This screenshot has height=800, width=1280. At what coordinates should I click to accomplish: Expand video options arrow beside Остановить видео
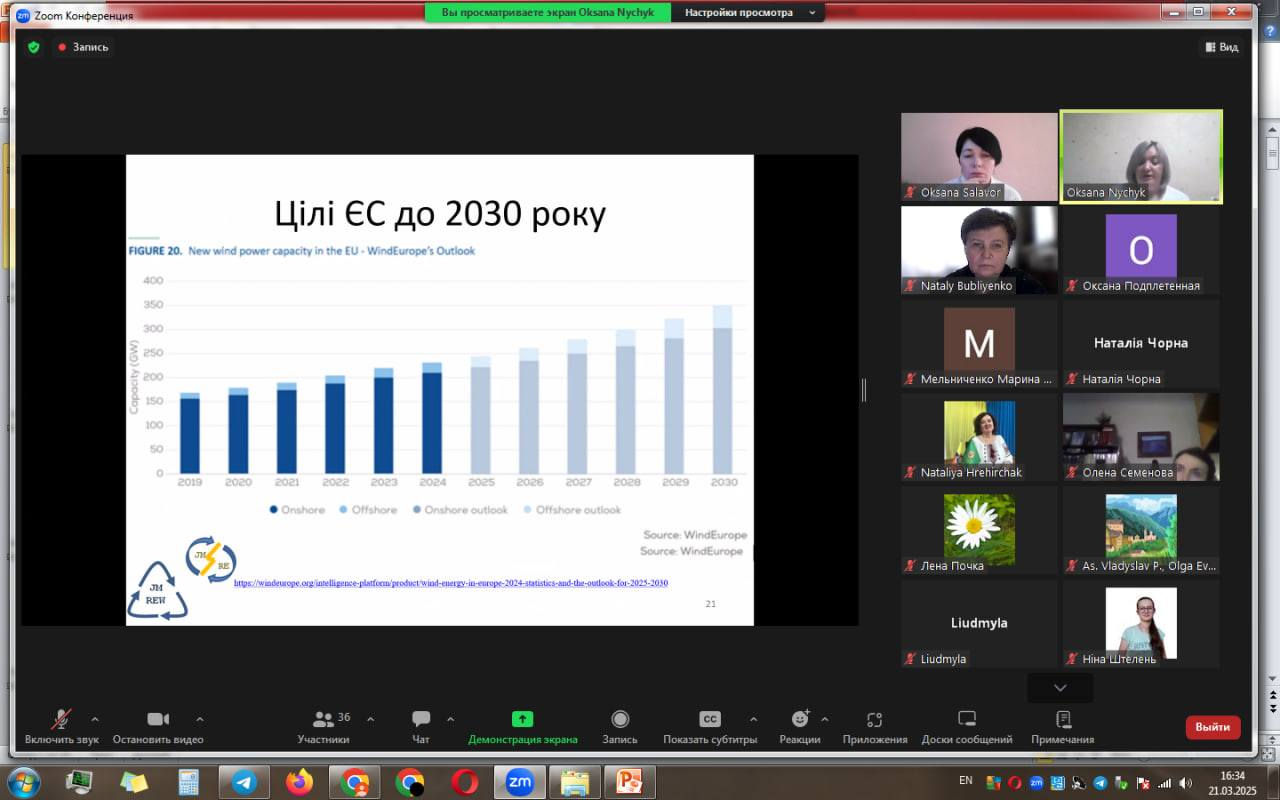click(200, 719)
